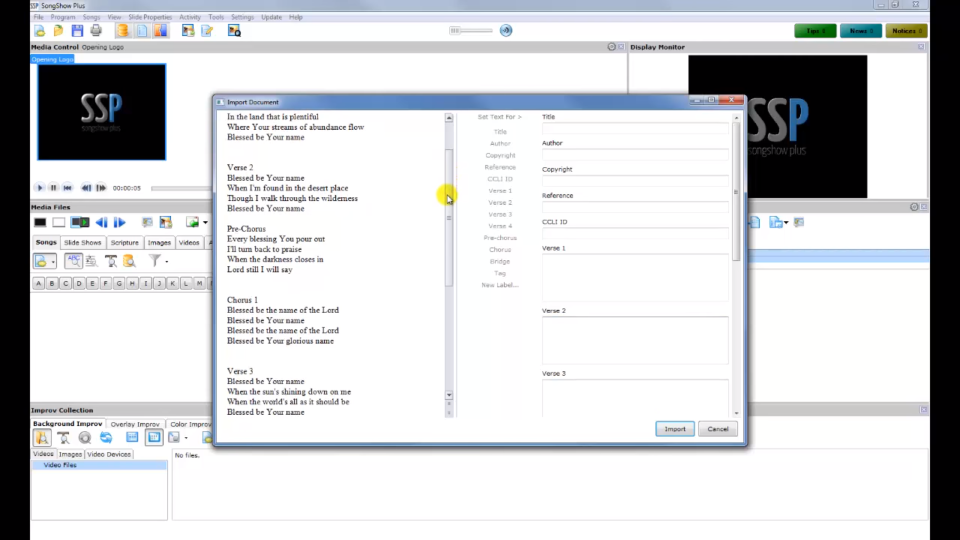Create a new file from main toolbar

coord(40,31)
